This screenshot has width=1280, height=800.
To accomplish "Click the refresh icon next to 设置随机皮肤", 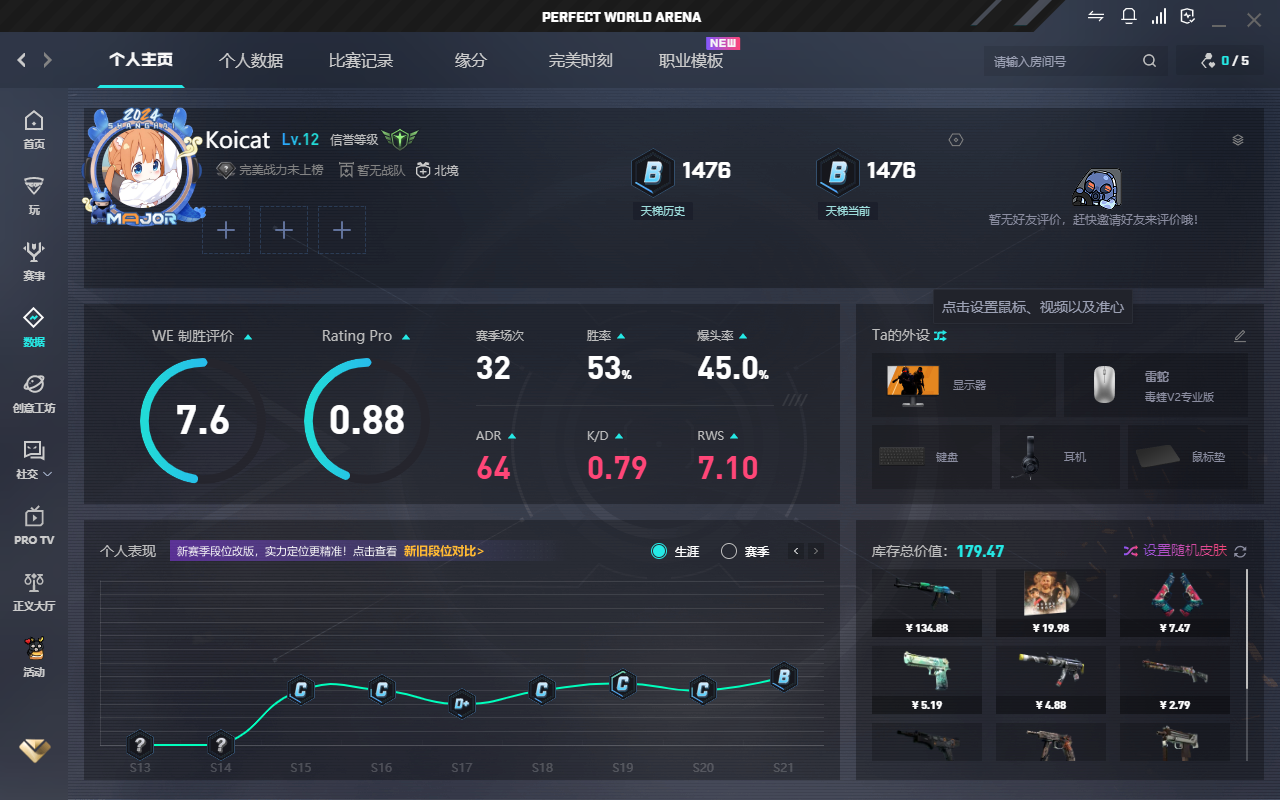I will click(x=1240, y=551).
